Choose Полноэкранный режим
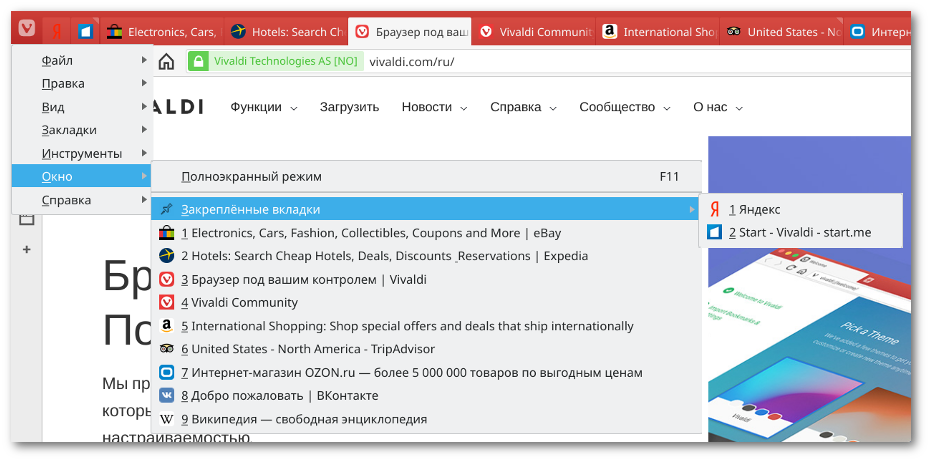The image size is (930, 461). click(x=426, y=177)
